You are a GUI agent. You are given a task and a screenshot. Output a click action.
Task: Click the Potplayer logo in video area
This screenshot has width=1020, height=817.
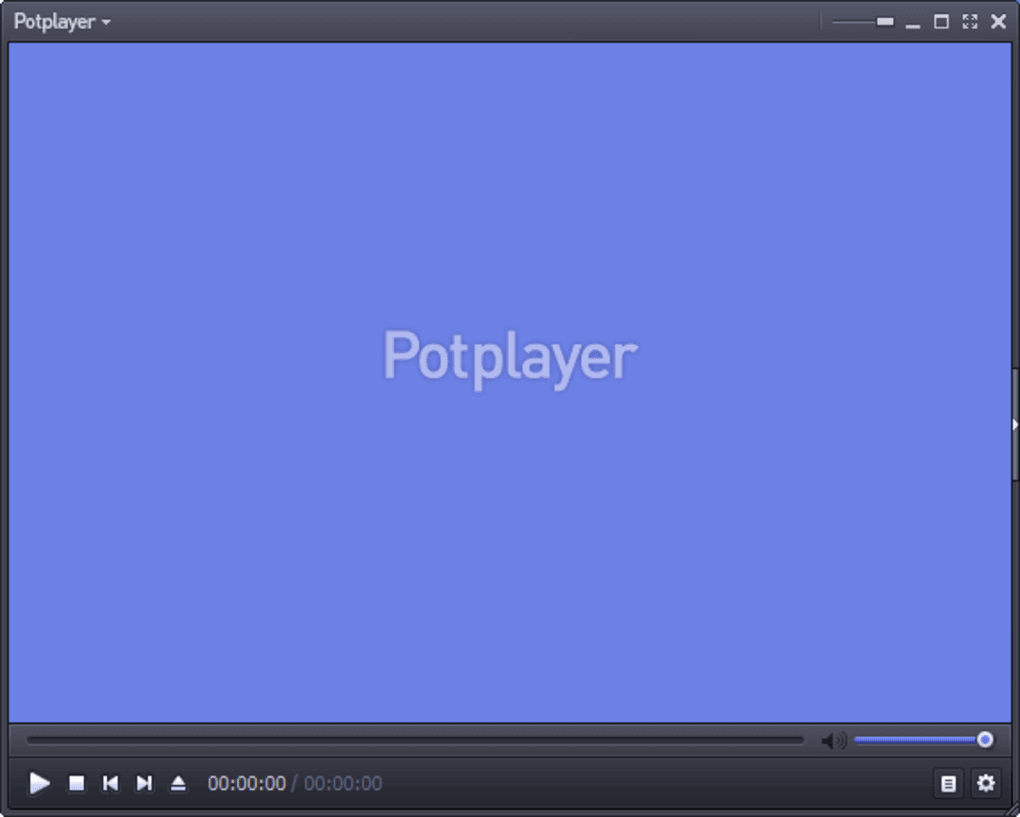tap(510, 357)
